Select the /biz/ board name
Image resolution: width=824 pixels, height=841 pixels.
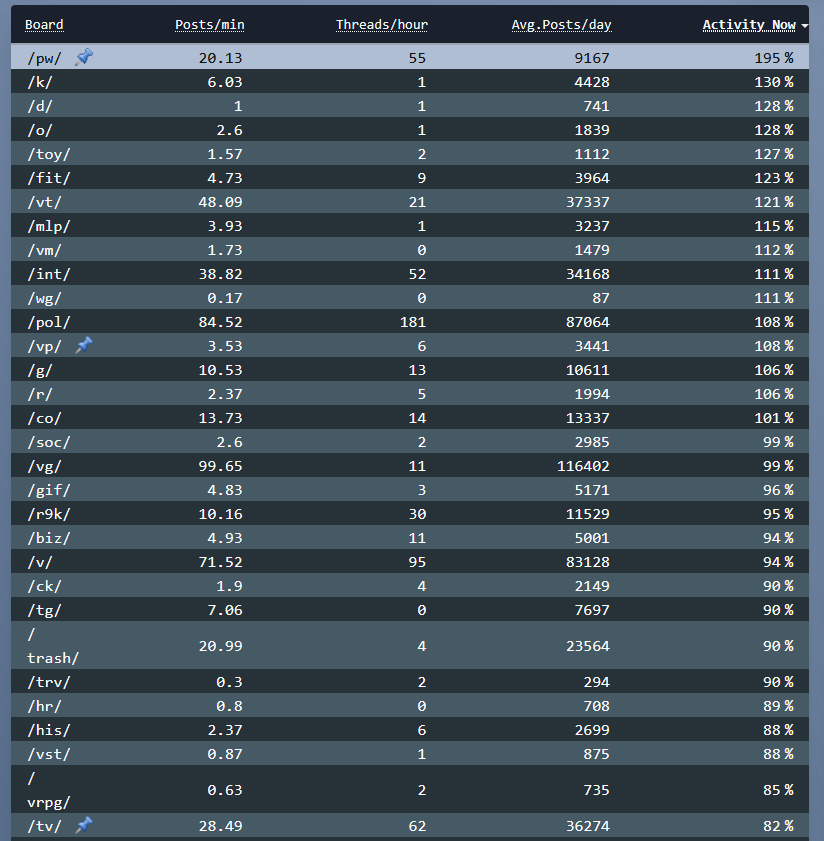coord(49,538)
